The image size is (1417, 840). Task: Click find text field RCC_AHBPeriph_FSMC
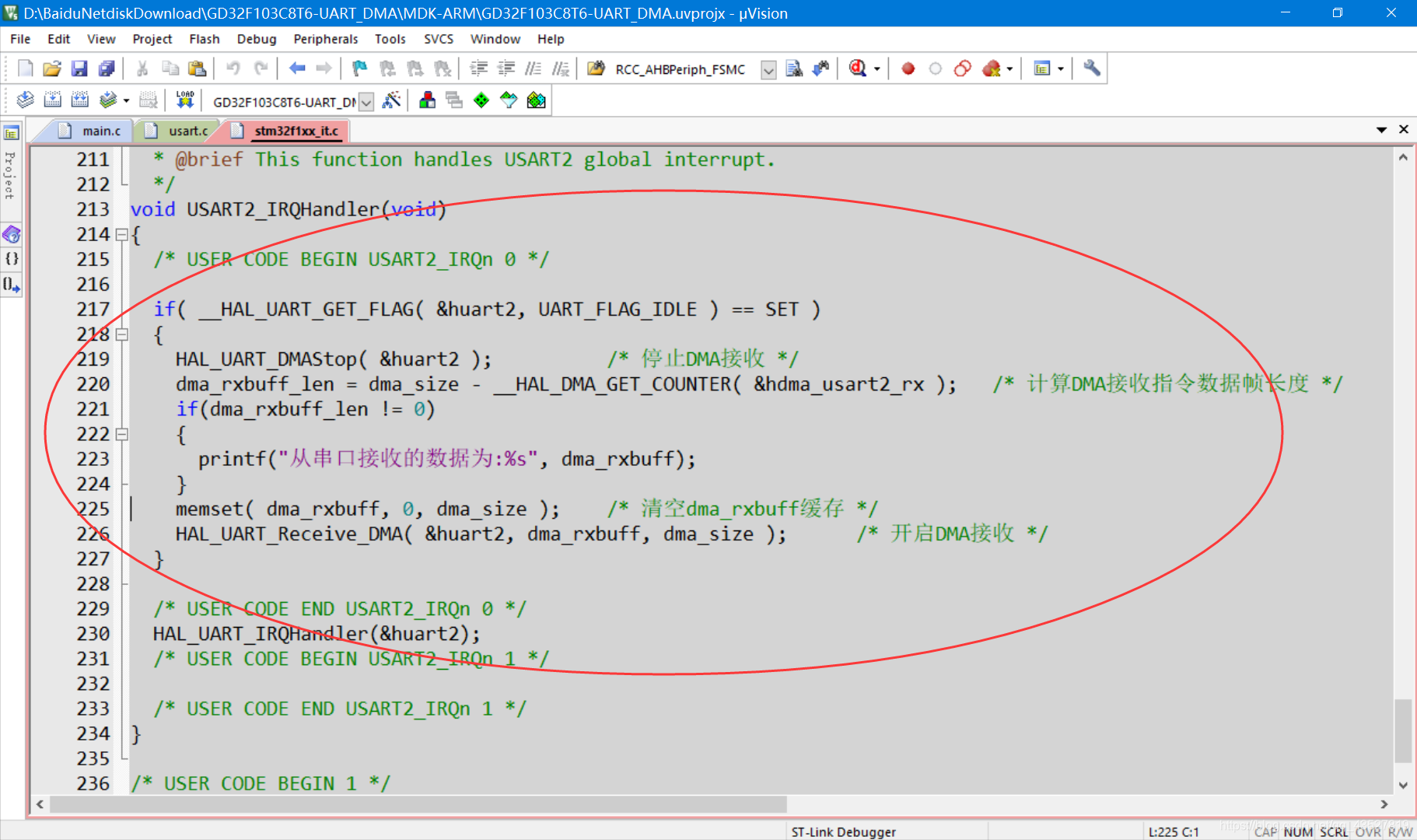point(685,69)
